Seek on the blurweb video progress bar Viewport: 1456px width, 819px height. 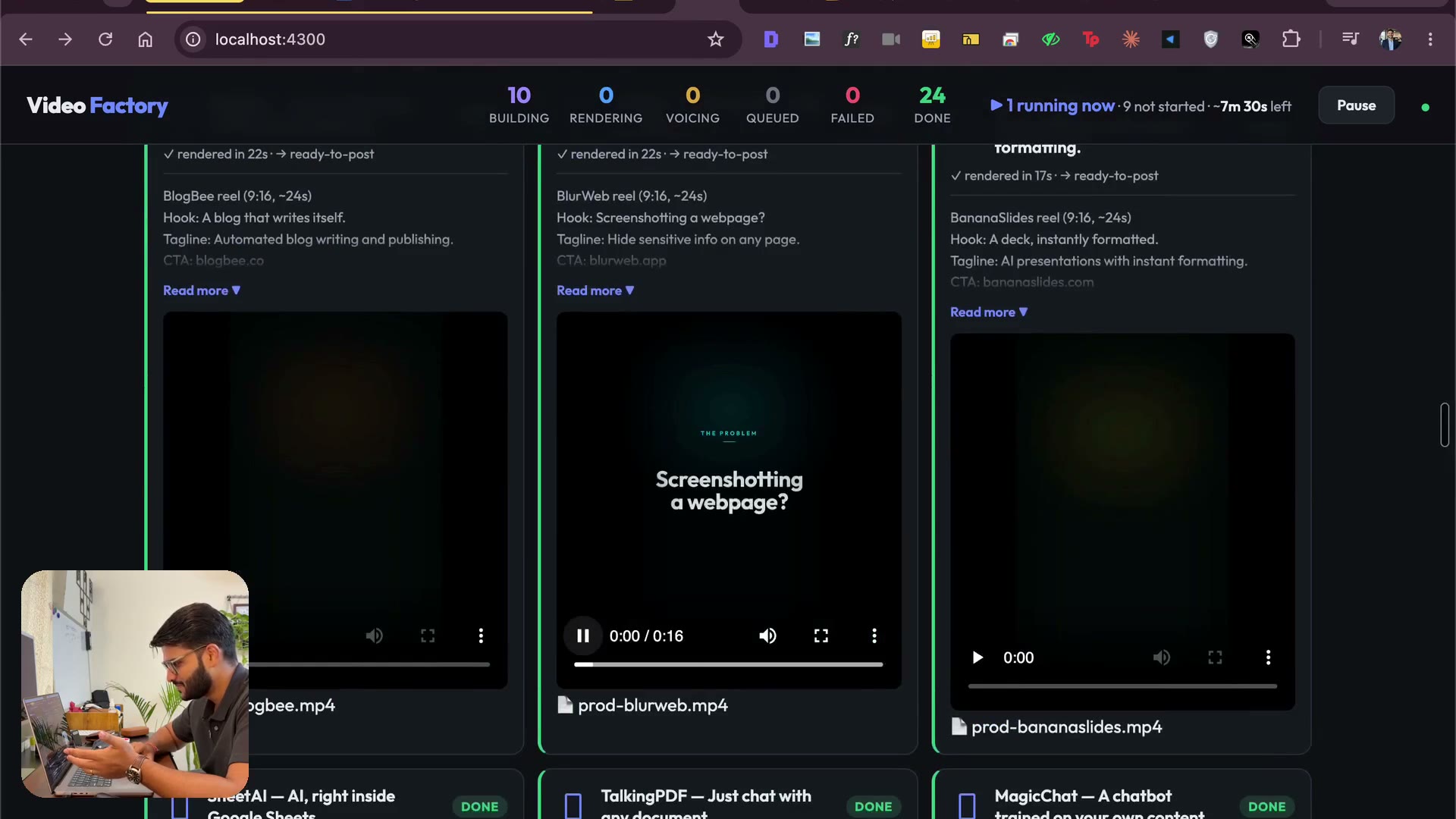[x=728, y=664]
